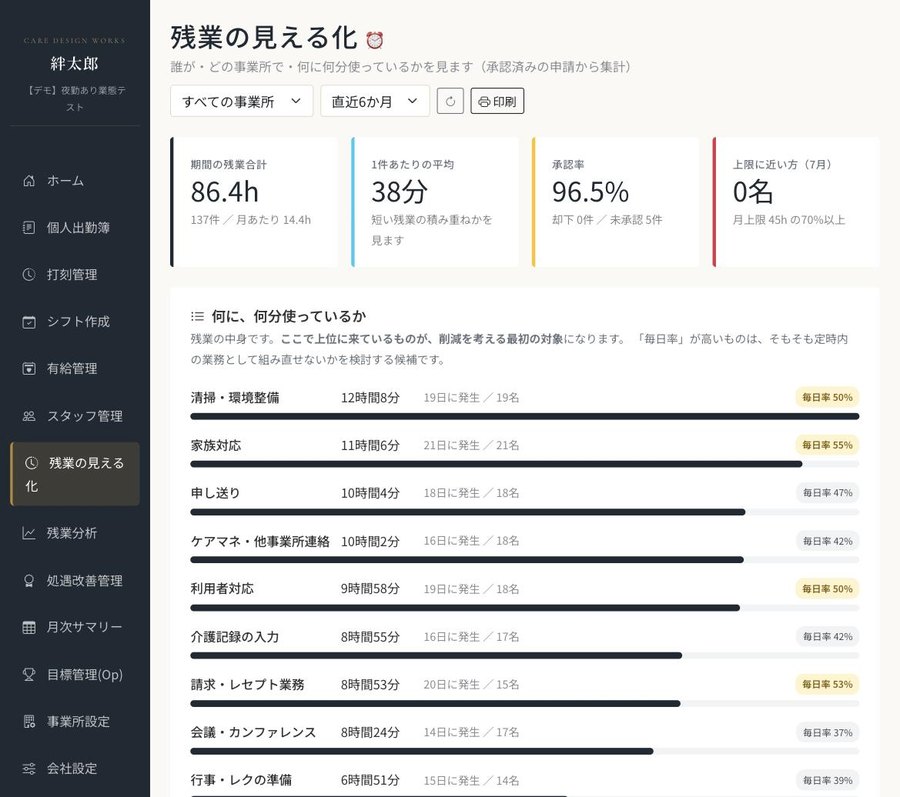
Task: Click the 家族対応 progress bar
Action: pos(525,464)
